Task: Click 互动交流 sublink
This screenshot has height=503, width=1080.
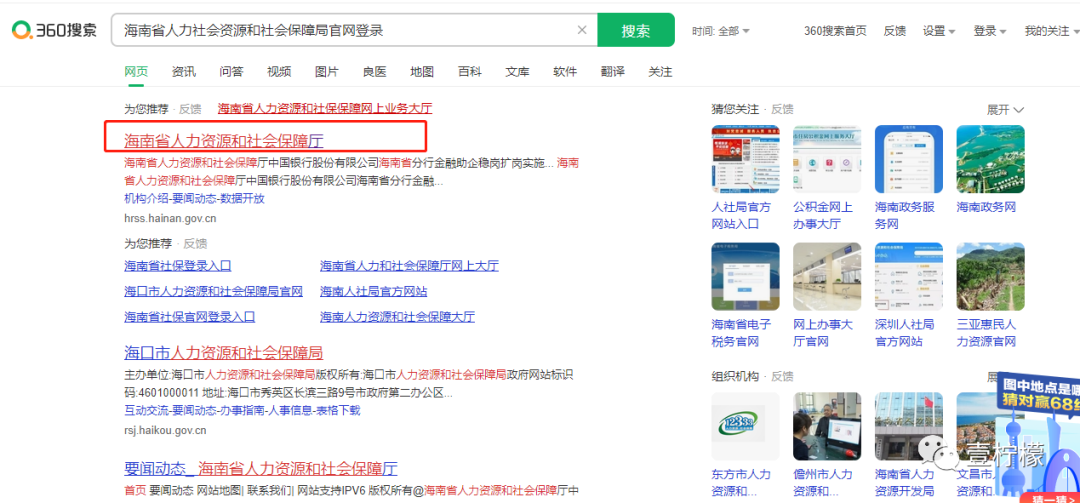Action: pyautogui.click(x=147, y=411)
